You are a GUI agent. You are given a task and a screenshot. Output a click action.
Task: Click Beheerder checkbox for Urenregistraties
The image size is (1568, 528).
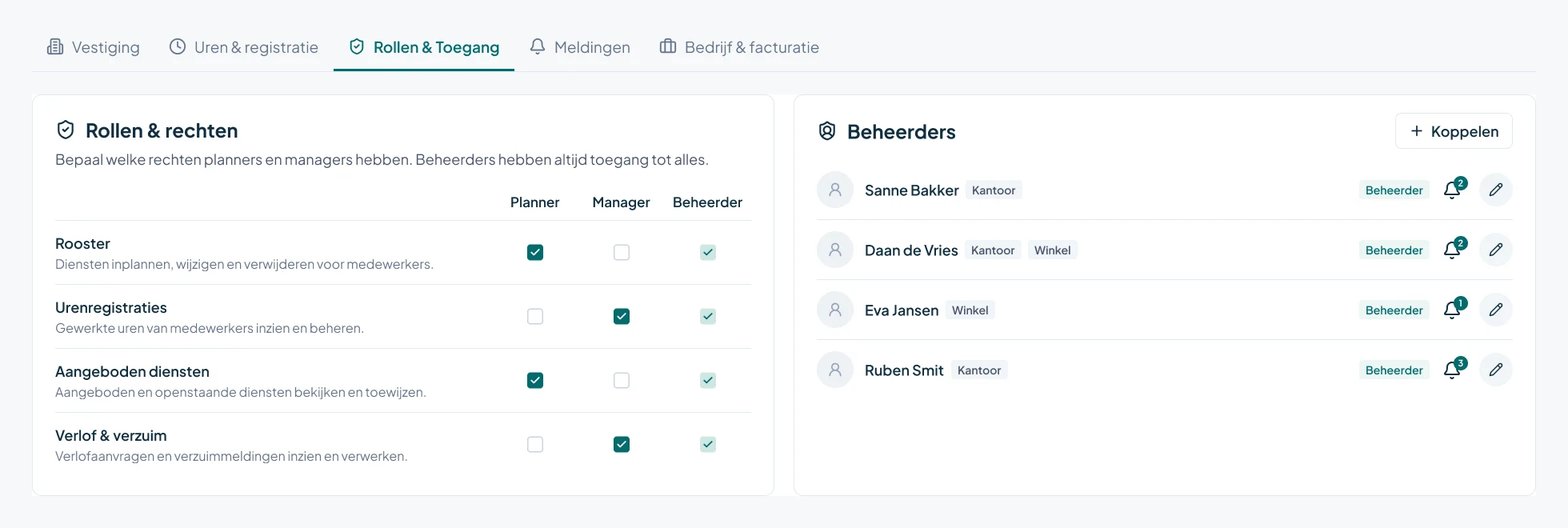[x=708, y=316]
